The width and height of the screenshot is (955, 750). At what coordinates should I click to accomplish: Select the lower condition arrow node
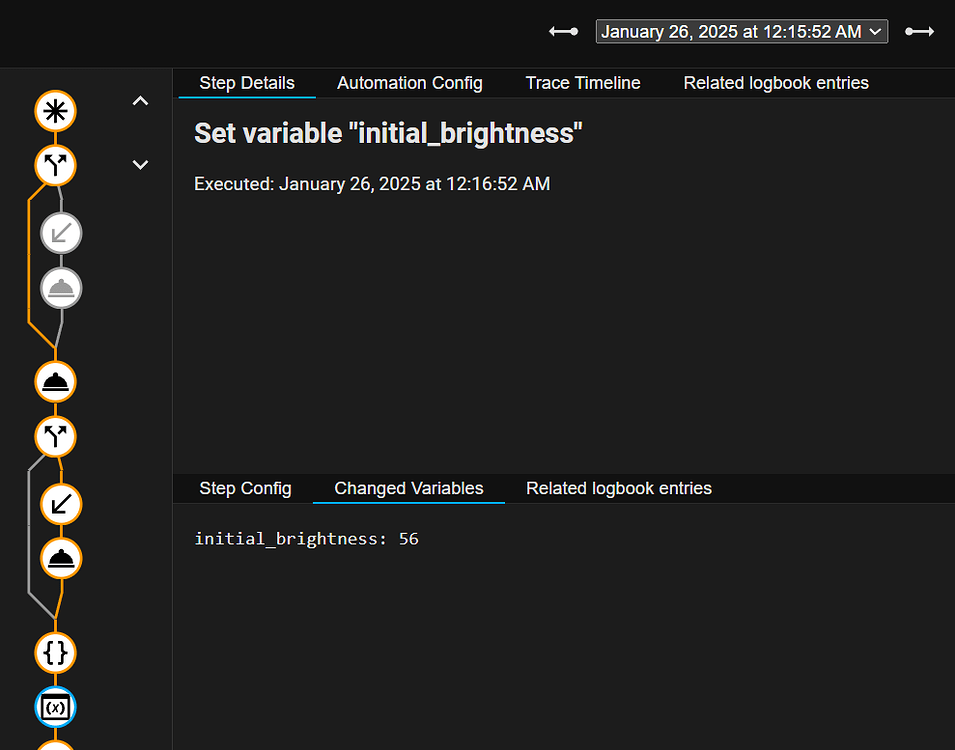pos(60,504)
